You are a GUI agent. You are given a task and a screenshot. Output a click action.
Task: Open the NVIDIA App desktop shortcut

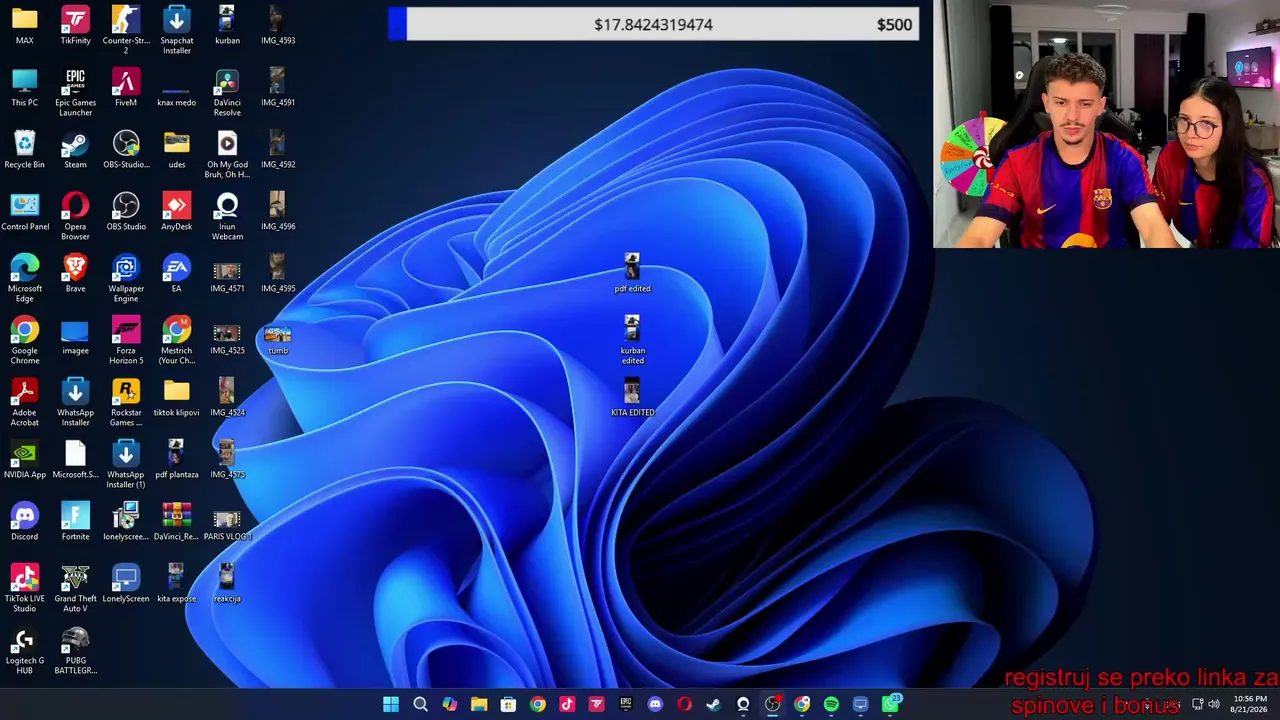(25, 460)
